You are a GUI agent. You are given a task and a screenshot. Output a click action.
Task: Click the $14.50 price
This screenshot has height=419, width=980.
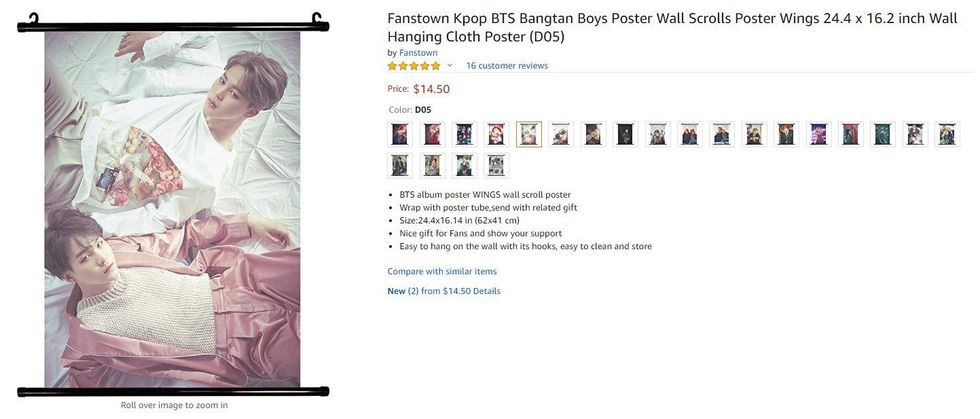[431, 89]
